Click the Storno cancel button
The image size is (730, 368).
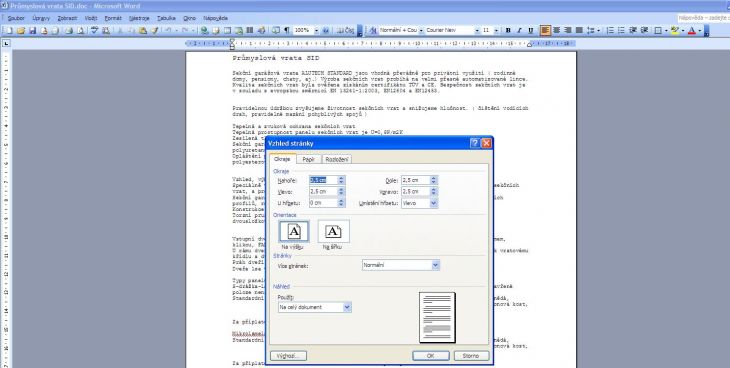point(471,356)
